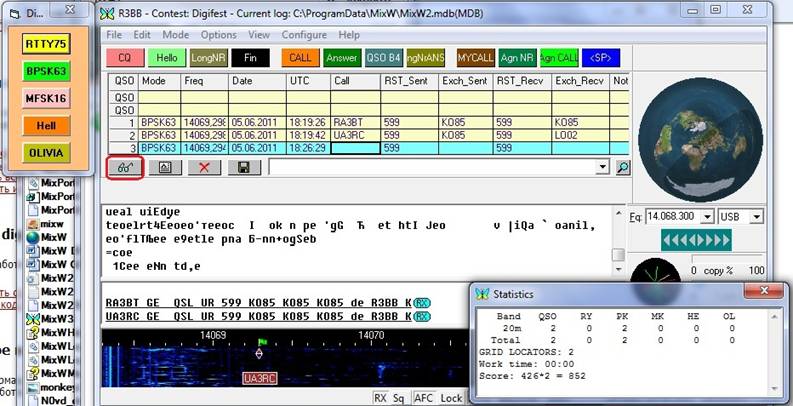Toggle Lock in the status bar

pos(451,398)
